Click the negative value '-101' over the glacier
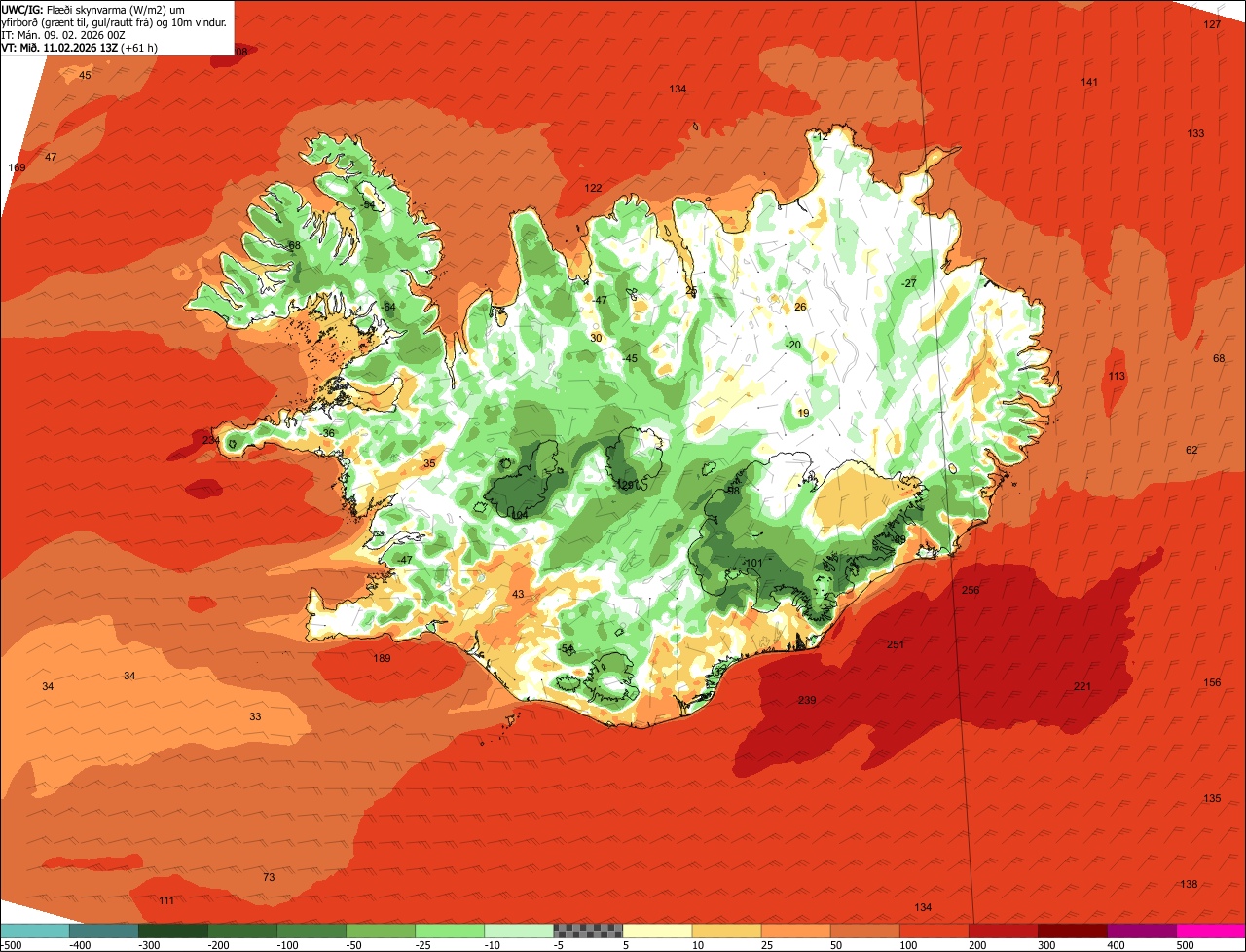The image size is (1246, 952). 752,564
